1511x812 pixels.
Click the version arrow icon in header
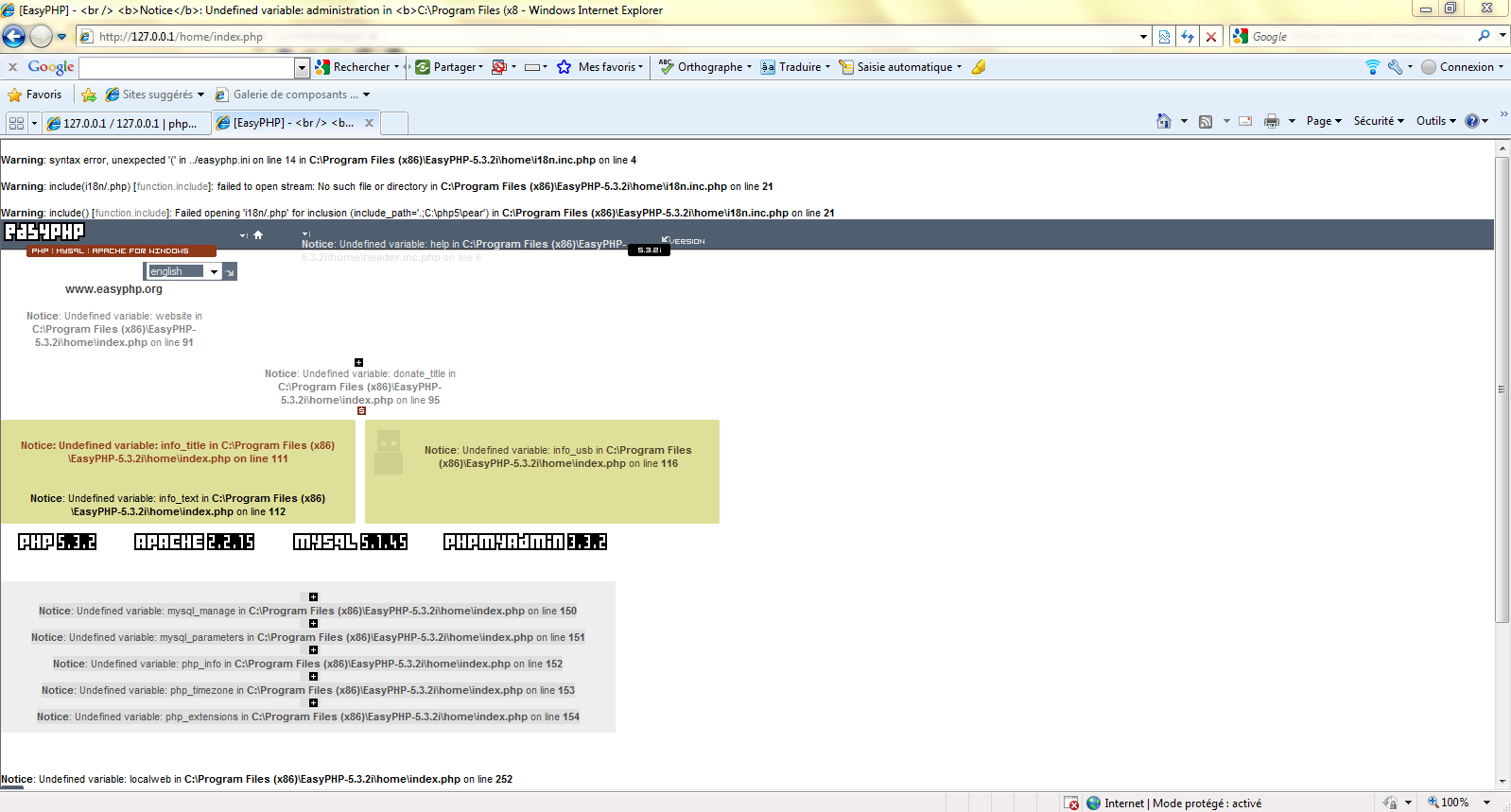pyautogui.click(x=666, y=239)
